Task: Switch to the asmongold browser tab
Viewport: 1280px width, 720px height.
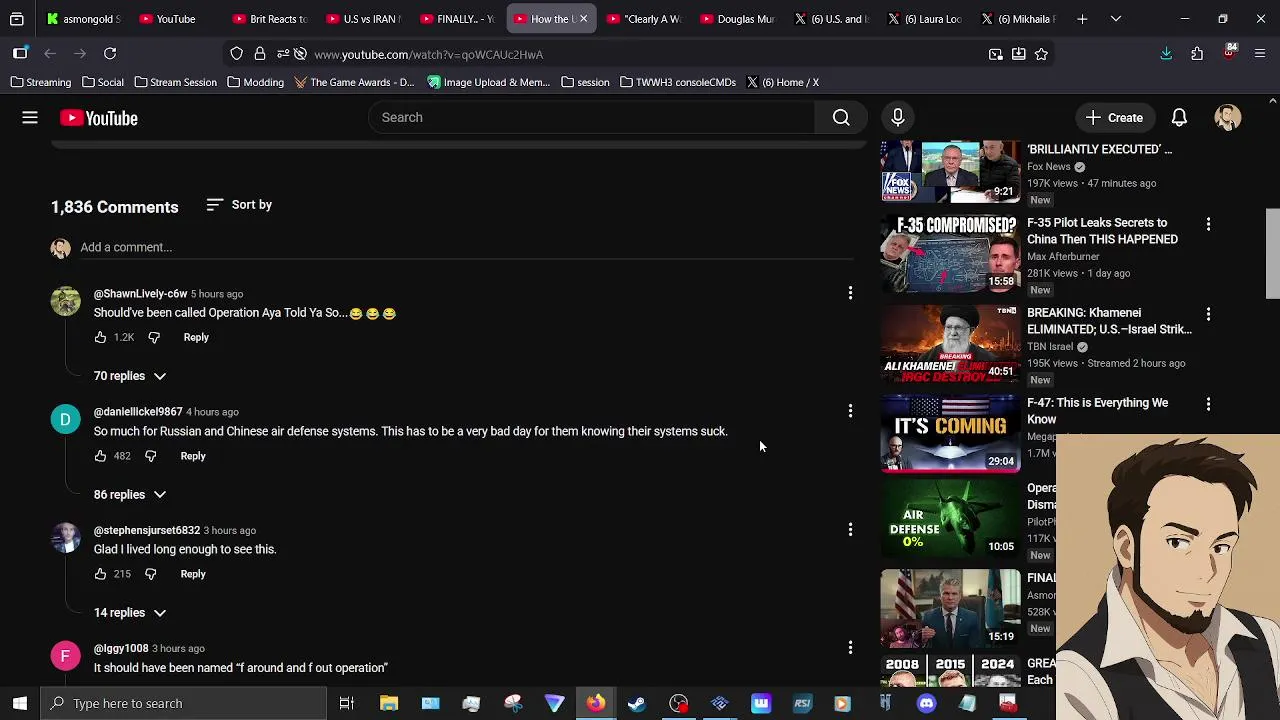Action: click(84, 19)
